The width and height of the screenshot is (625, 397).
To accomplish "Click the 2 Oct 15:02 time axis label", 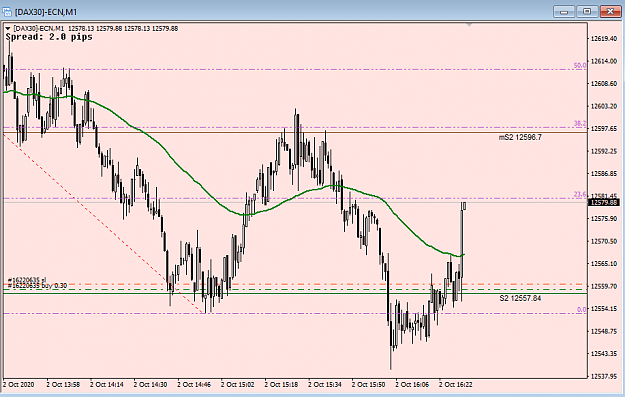I will point(238,385).
